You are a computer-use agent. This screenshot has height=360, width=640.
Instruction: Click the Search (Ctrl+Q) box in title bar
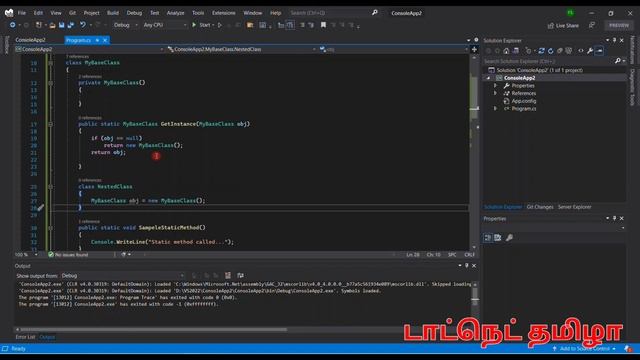333,13
